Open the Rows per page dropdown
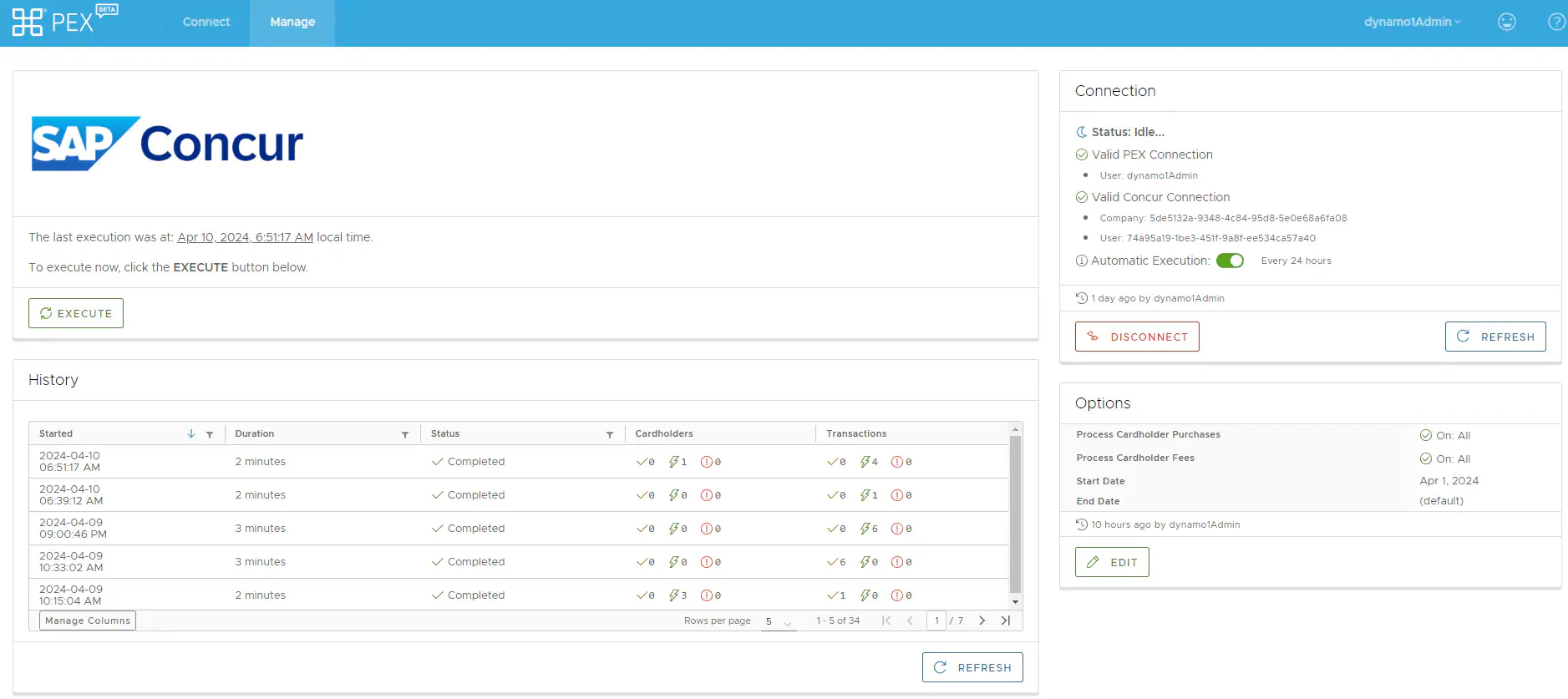Viewport: 1568px width, 699px height. (778, 621)
